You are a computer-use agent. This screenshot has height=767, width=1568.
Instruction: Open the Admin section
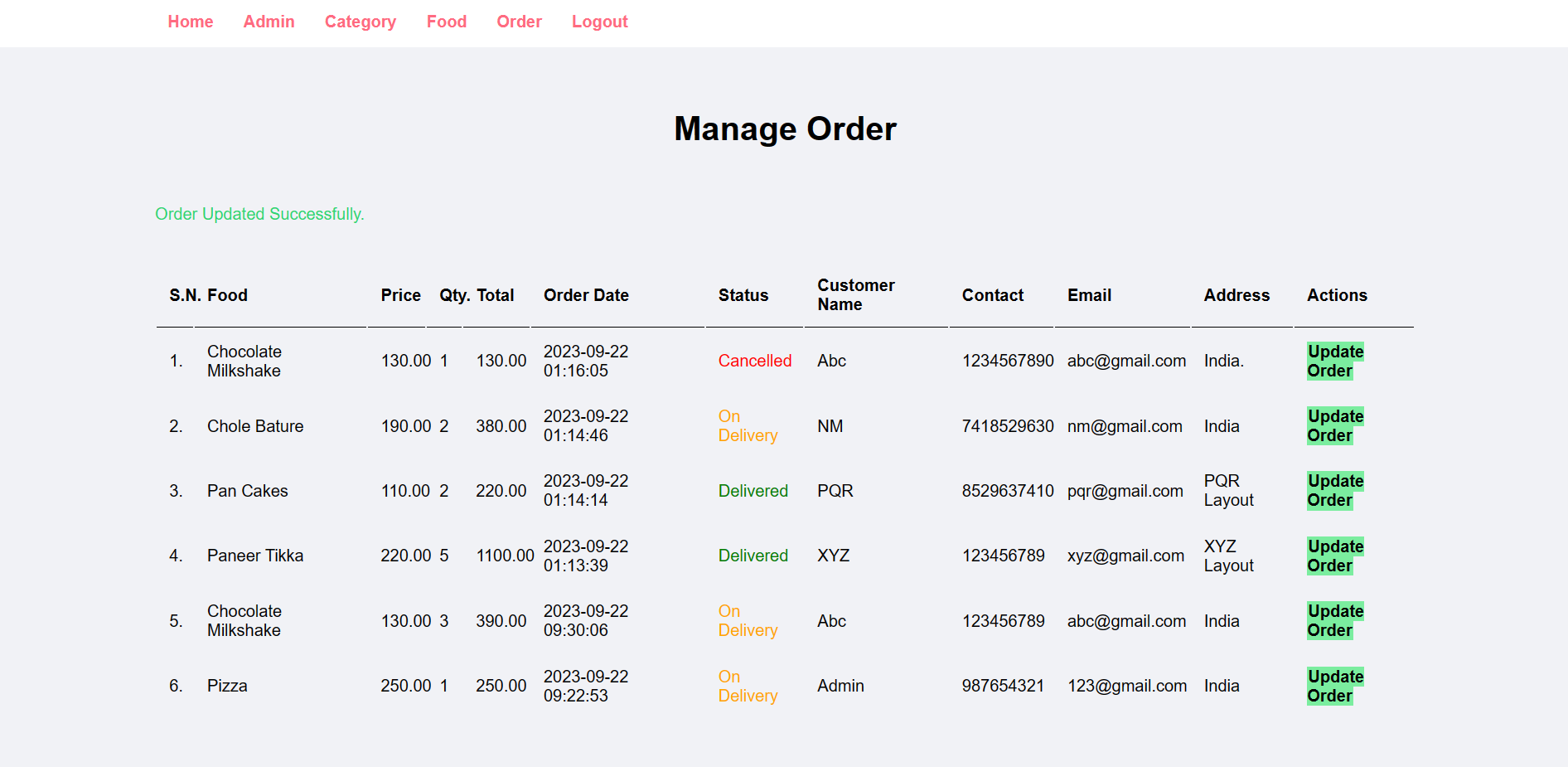(x=269, y=22)
